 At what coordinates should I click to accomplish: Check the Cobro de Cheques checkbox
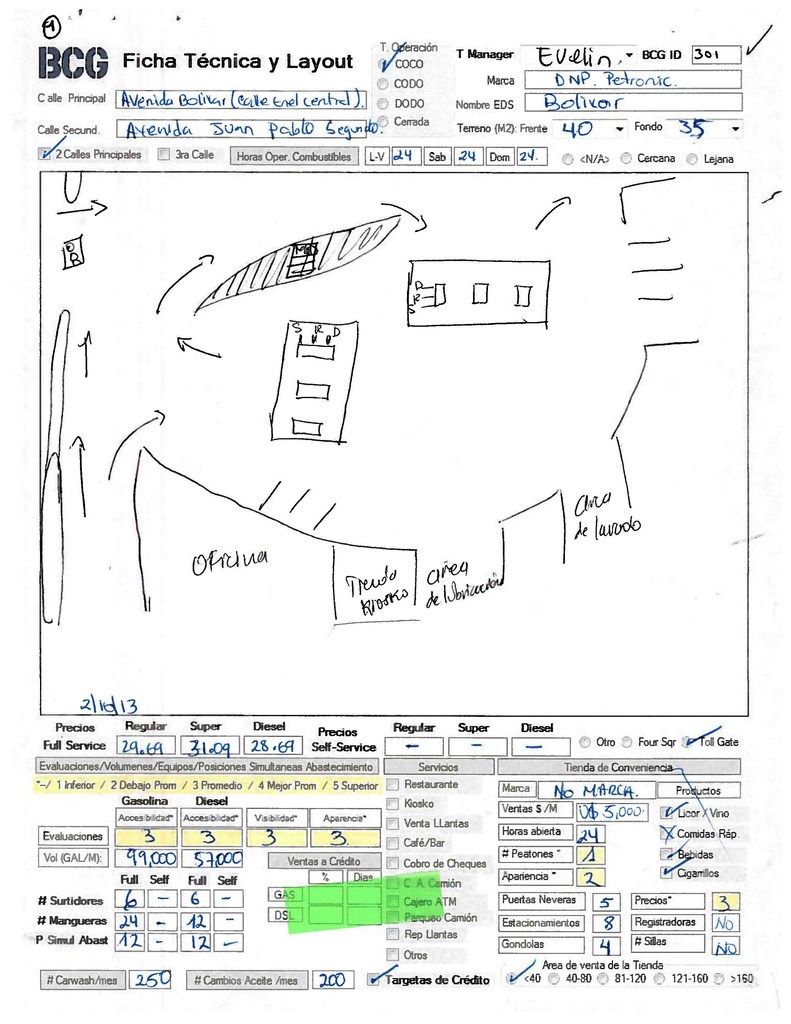tap(393, 863)
